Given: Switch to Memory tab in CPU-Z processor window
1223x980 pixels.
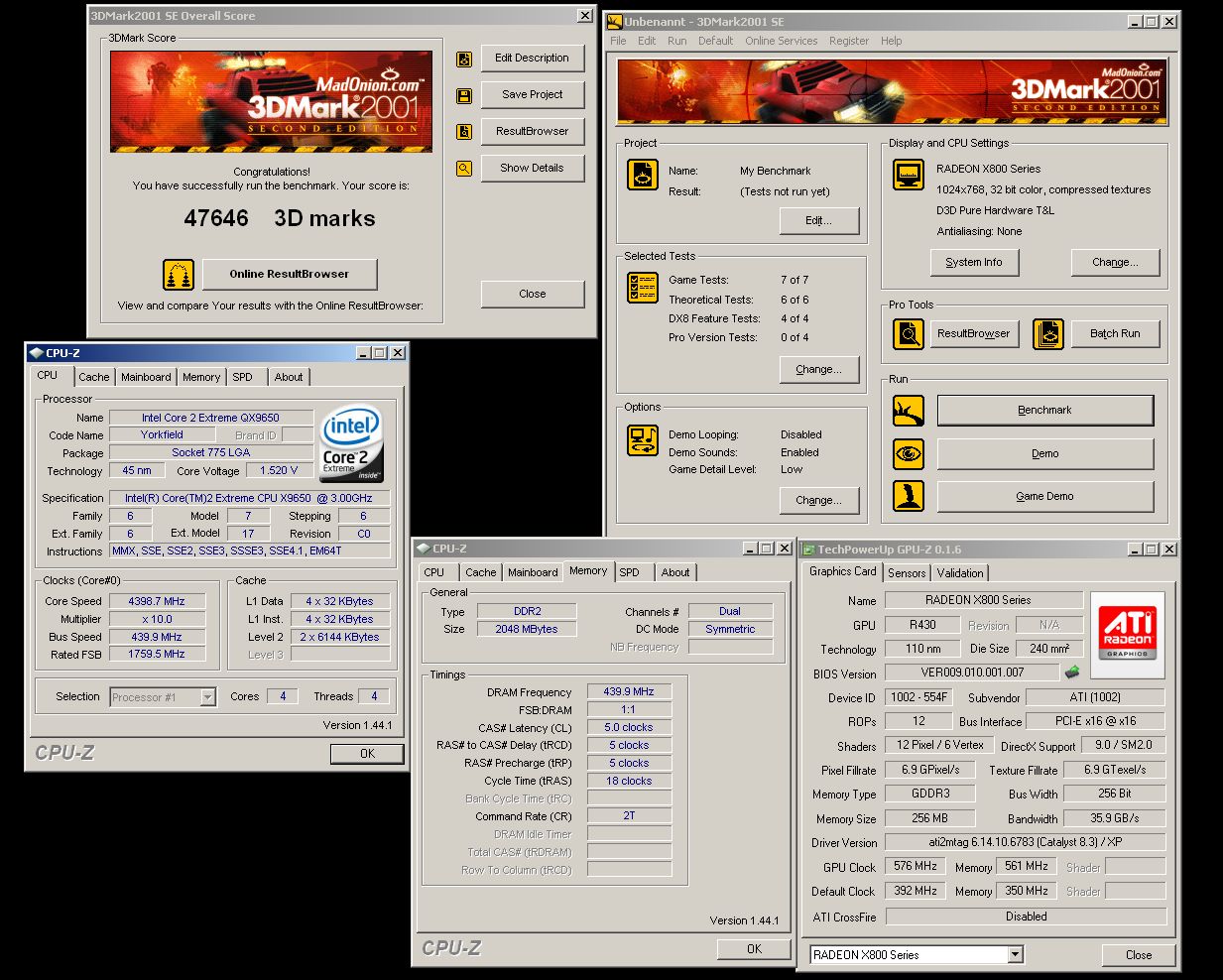Looking at the screenshot, I should pyautogui.click(x=201, y=377).
